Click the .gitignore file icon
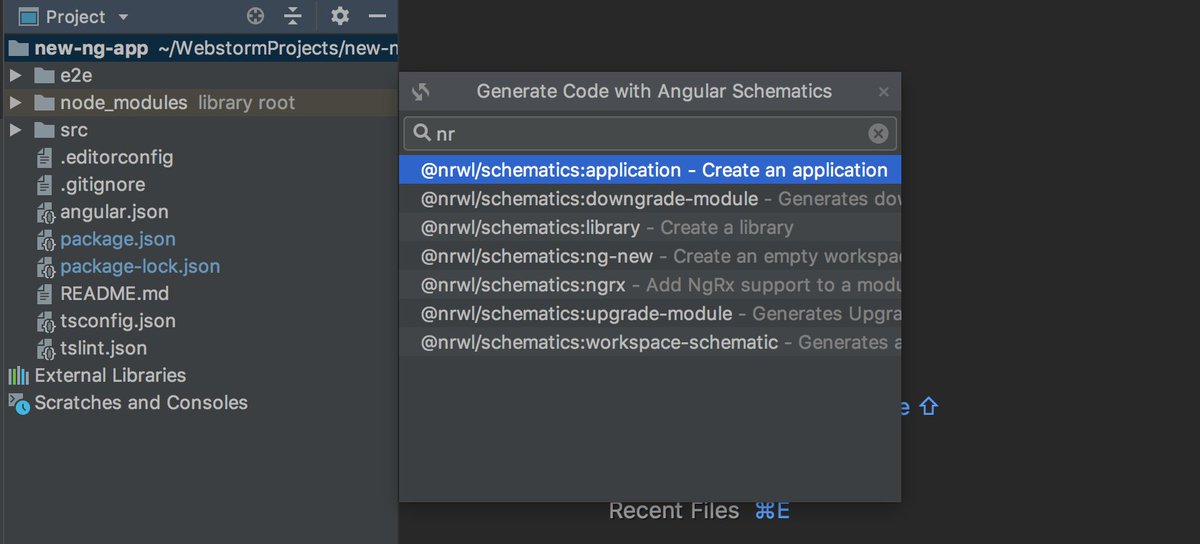Viewport: 1200px width, 544px height. click(44, 185)
